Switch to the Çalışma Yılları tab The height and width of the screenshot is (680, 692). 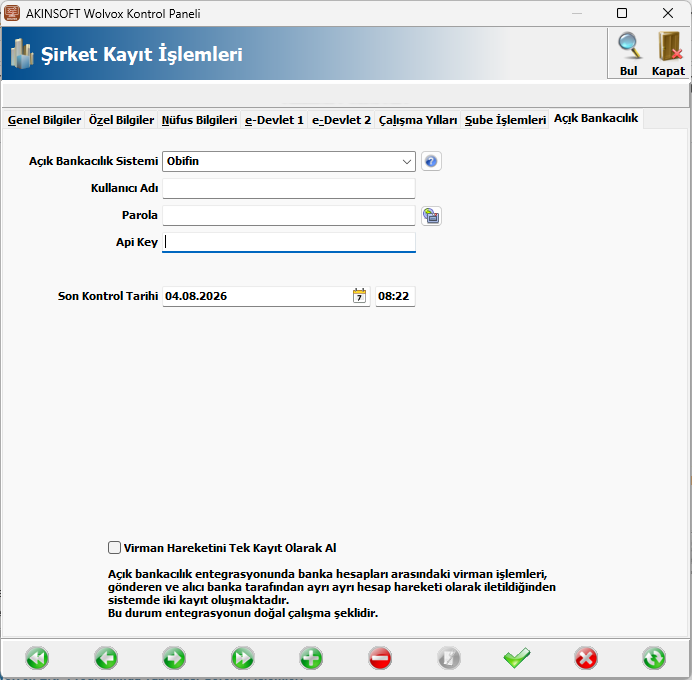418,120
